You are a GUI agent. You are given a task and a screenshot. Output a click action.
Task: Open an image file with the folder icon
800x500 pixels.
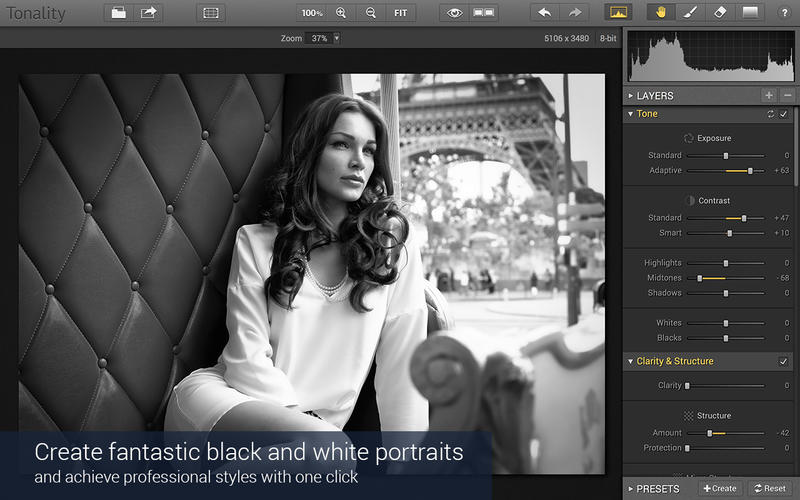[119, 13]
